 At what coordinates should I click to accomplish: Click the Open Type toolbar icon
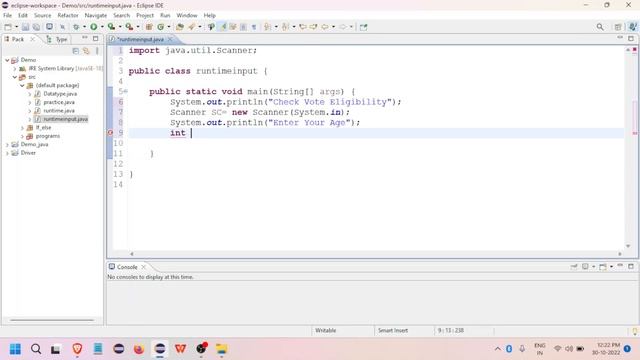(180, 27)
